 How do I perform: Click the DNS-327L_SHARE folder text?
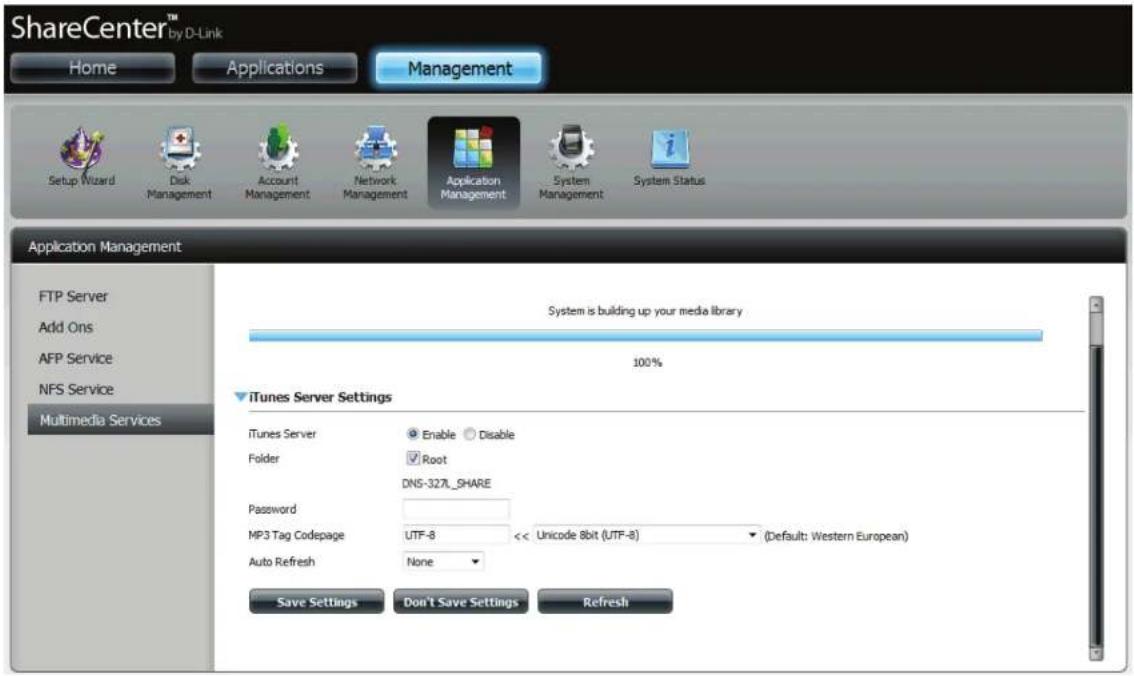pos(446,484)
